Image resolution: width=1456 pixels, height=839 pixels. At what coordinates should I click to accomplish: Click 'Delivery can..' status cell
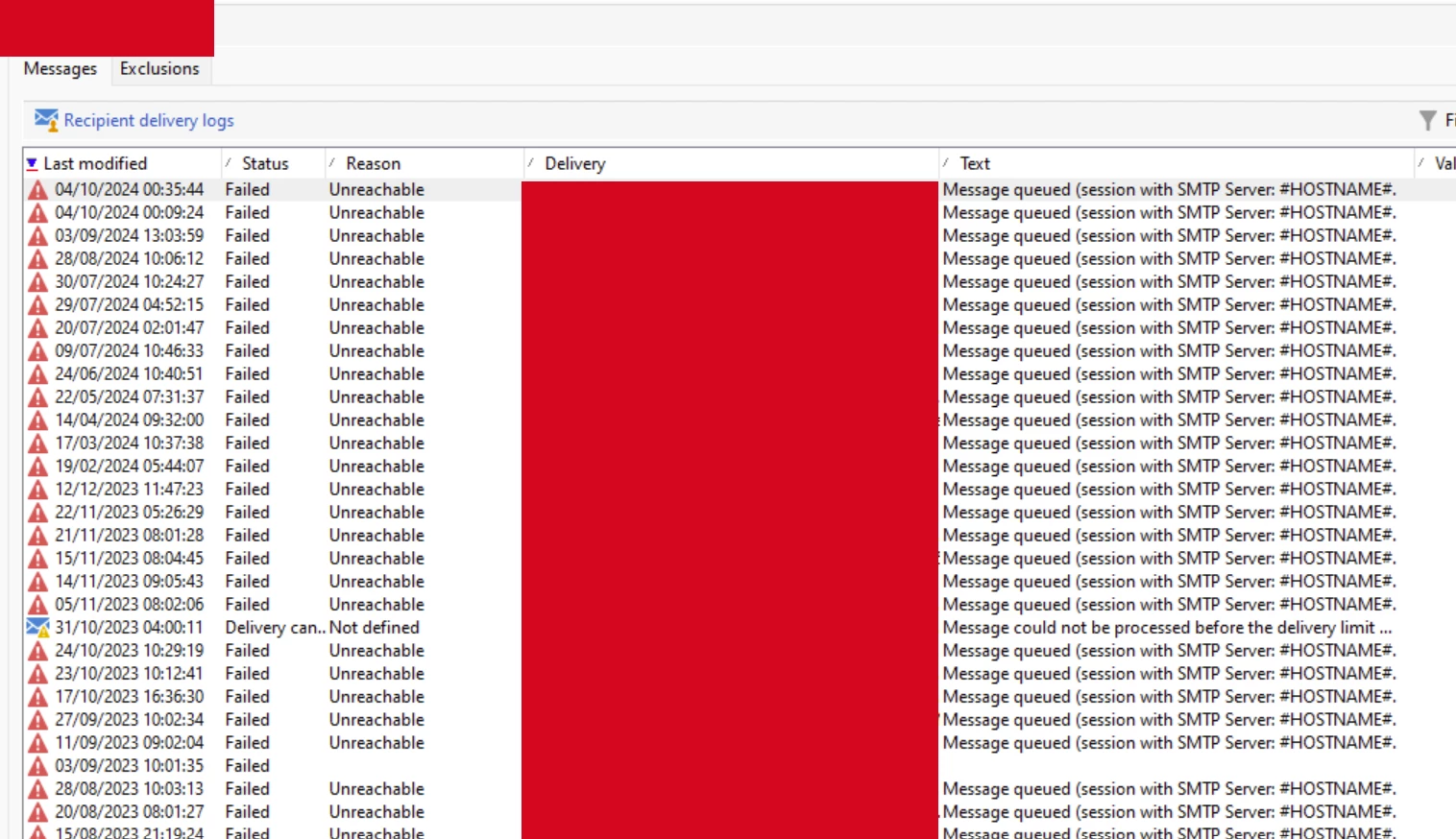(275, 628)
